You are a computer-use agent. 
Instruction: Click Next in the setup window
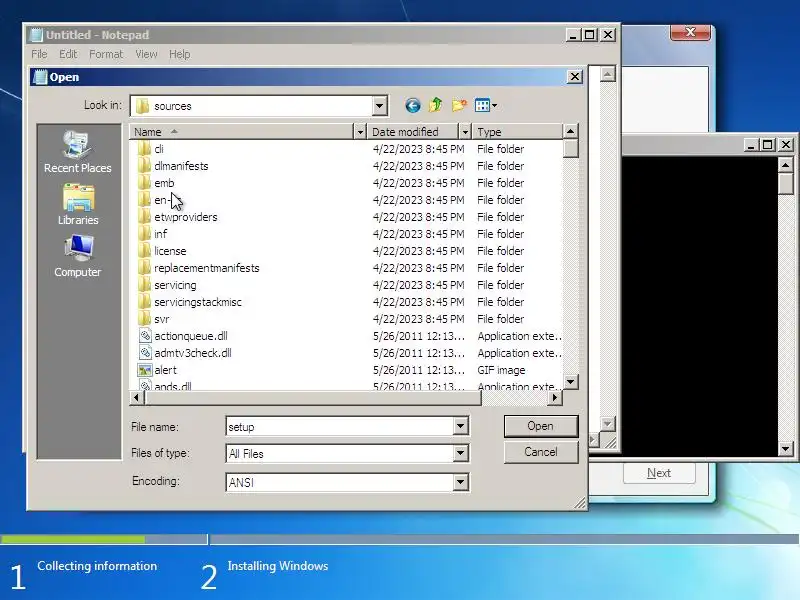(659, 473)
